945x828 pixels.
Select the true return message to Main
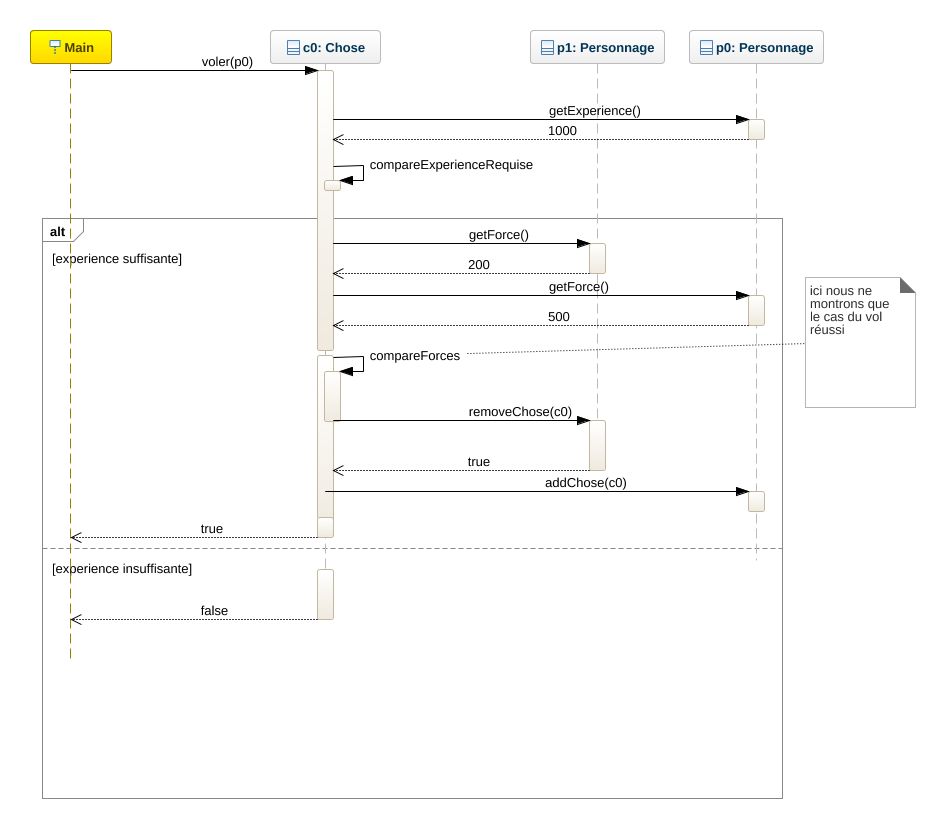(x=212, y=528)
